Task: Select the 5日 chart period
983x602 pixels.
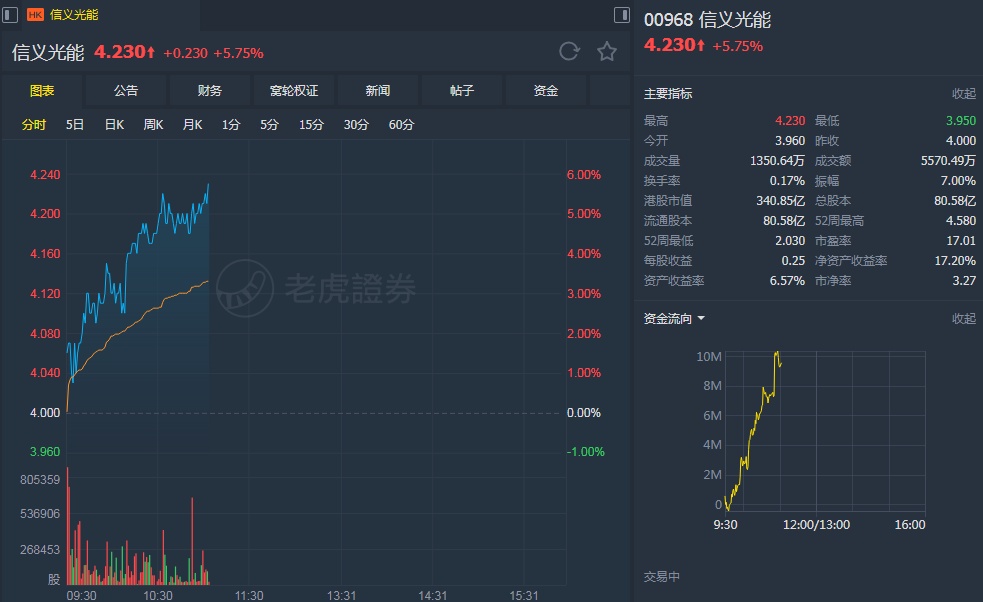Action: pyautogui.click(x=75, y=125)
